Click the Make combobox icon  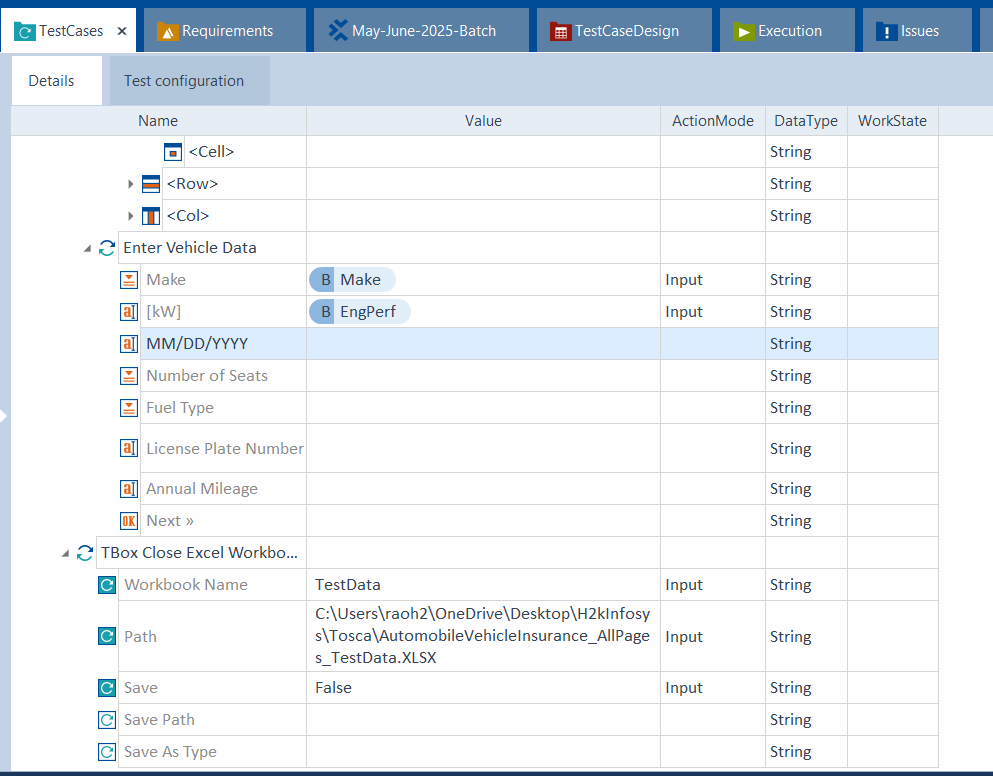click(x=129, y=280)
